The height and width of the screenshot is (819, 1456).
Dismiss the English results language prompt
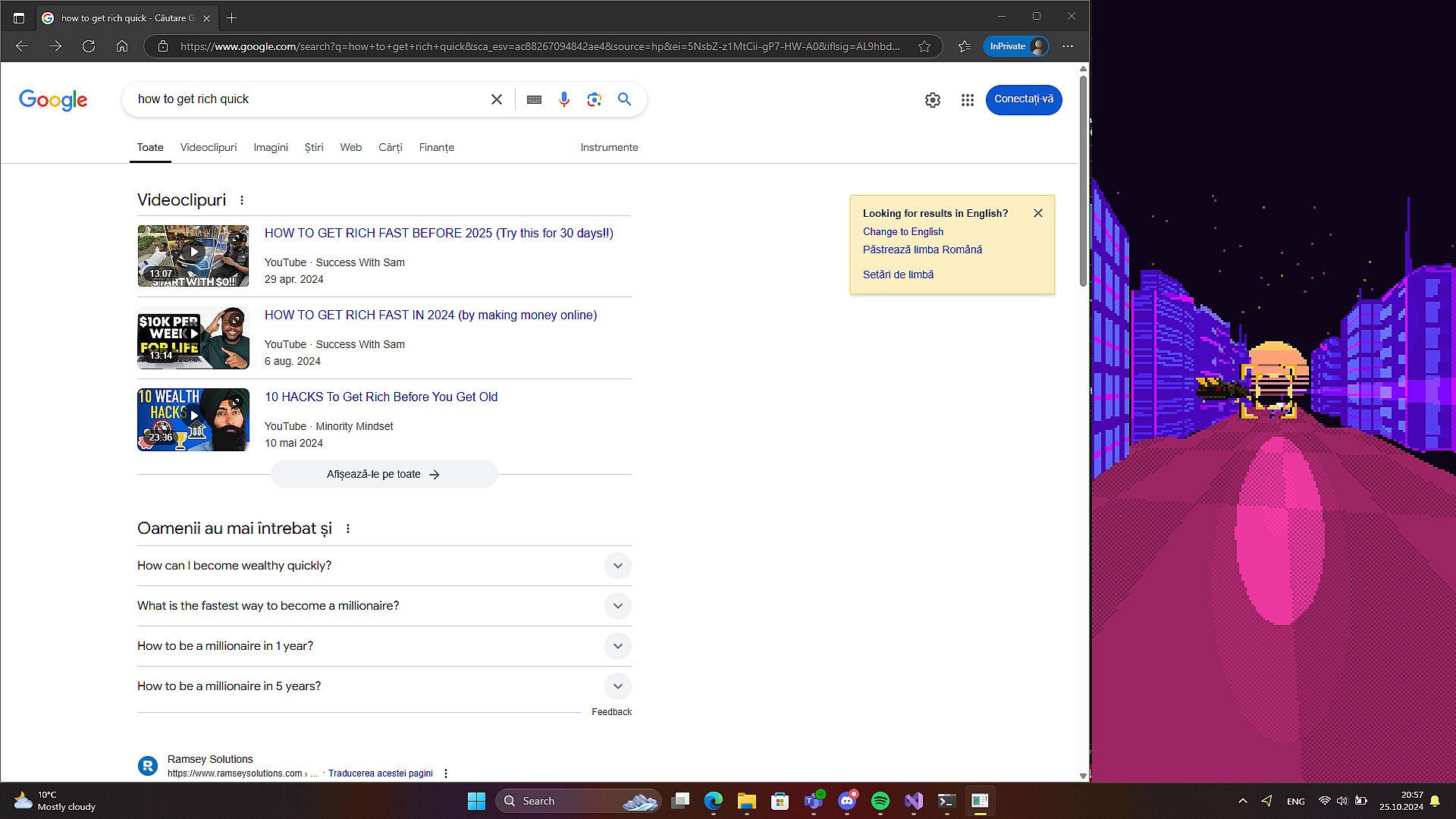pyautogui.click(x=1037, y=213)
